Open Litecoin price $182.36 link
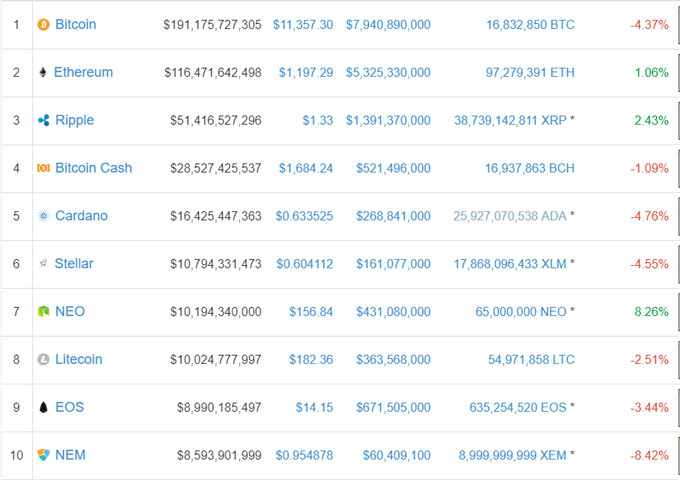Image resolution: width=680 pixels, height=480 pixels. point(311,359)
